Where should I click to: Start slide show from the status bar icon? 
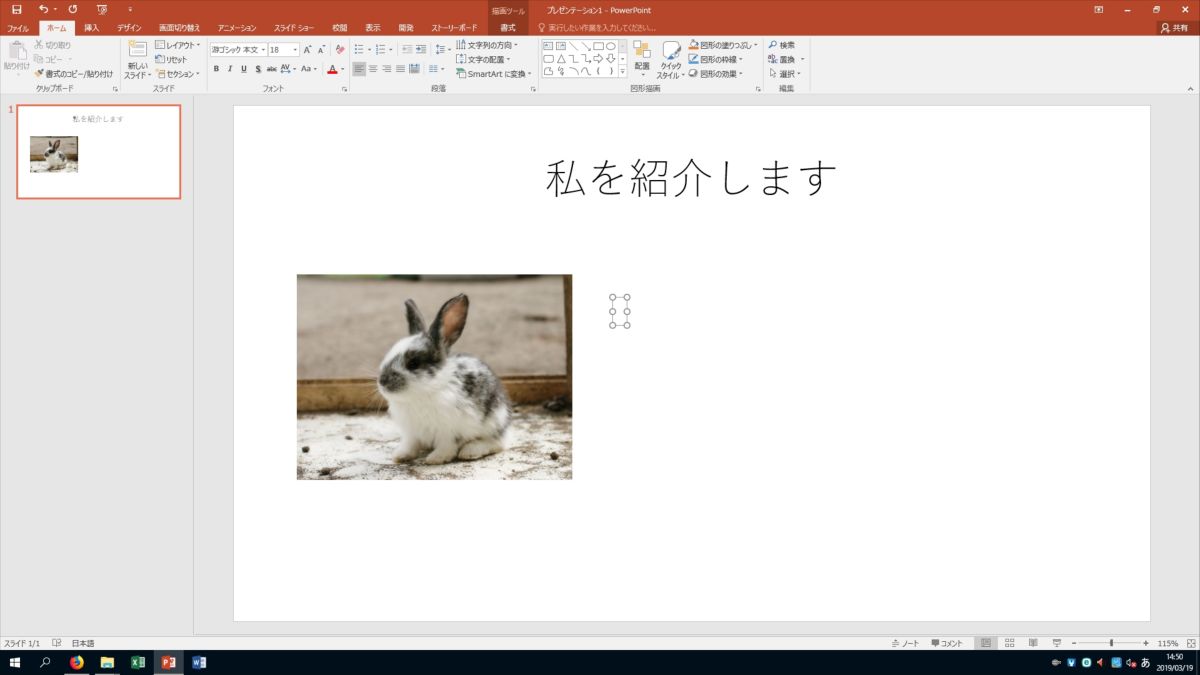[x=1056, y=643]
